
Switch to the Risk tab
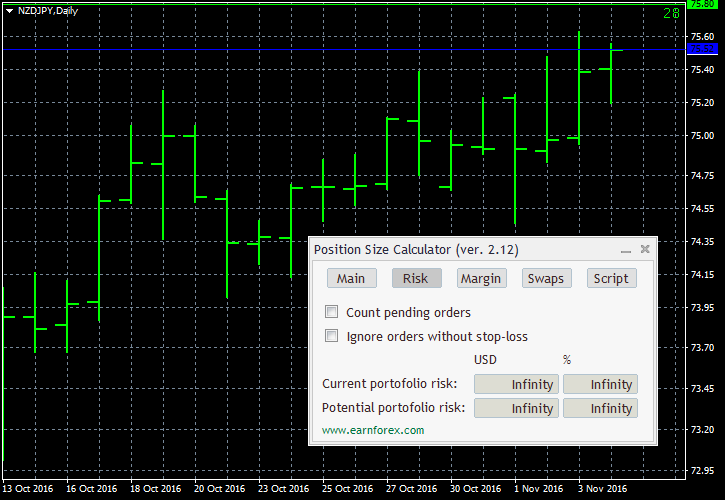pyautogui.click(x=417, y=278)
